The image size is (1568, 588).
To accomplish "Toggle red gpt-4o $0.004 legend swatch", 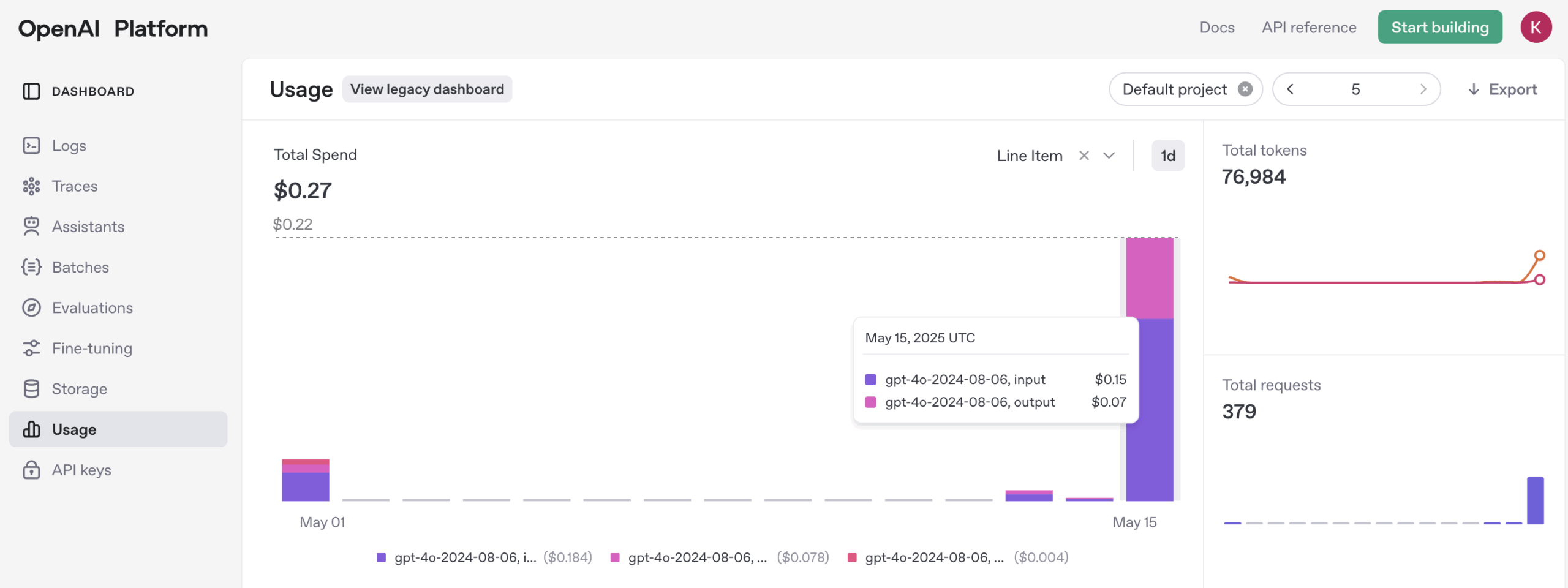I will [x=852, y=557].
